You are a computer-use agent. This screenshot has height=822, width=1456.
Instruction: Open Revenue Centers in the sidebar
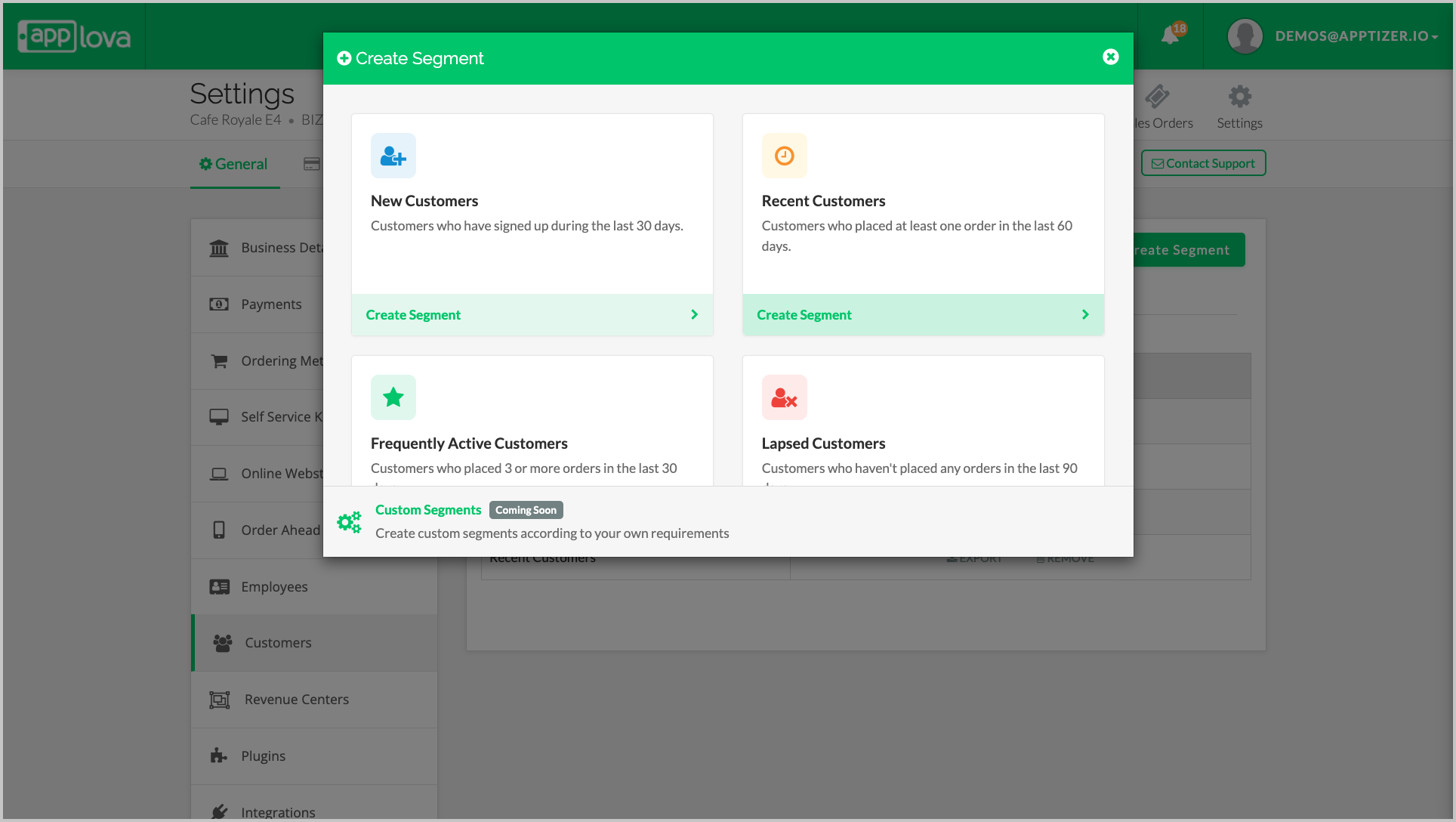296,700
